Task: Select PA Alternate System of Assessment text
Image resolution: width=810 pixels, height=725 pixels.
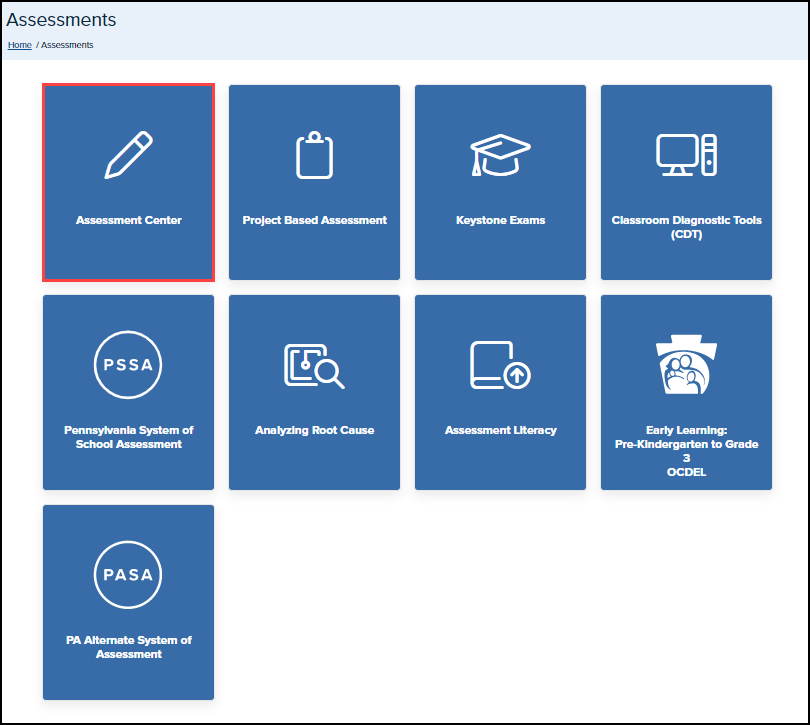Action: [x=128, y=647]
